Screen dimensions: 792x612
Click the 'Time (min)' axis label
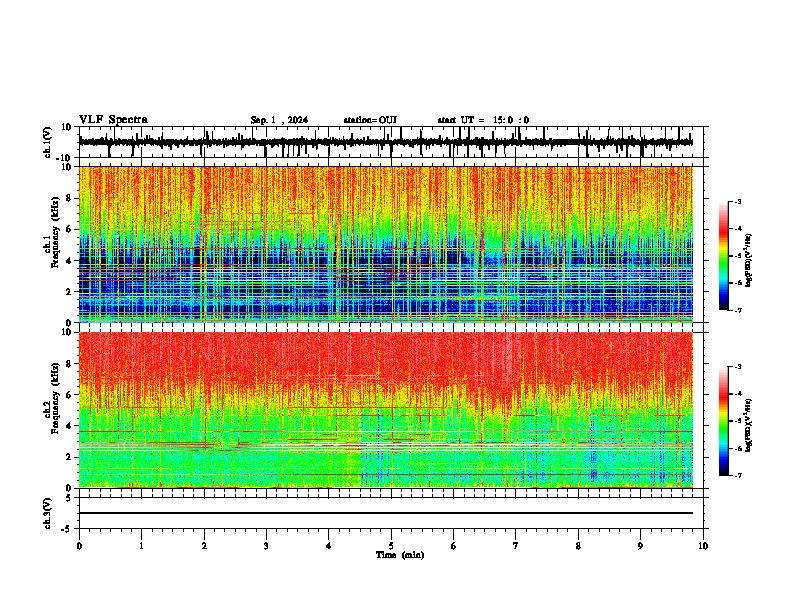400,555
